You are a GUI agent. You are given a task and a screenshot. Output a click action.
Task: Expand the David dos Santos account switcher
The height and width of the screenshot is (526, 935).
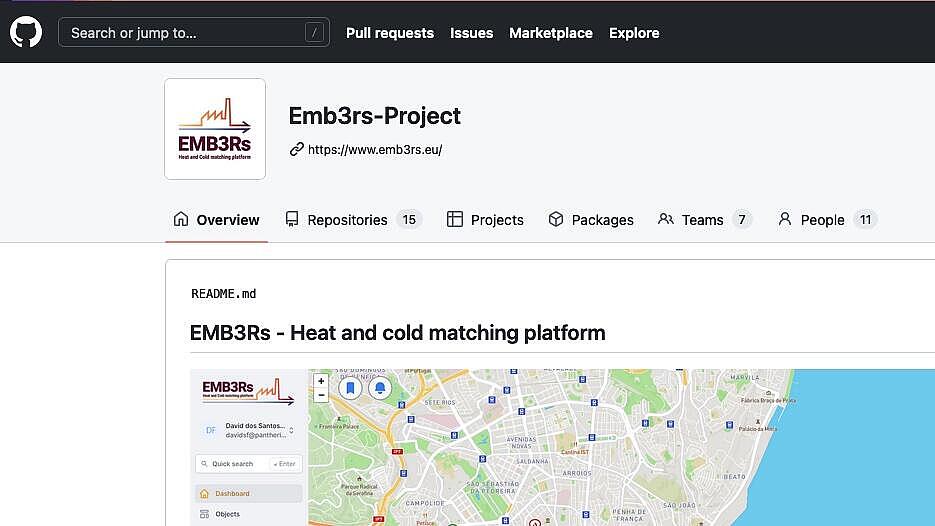click(x=291, y=430)
